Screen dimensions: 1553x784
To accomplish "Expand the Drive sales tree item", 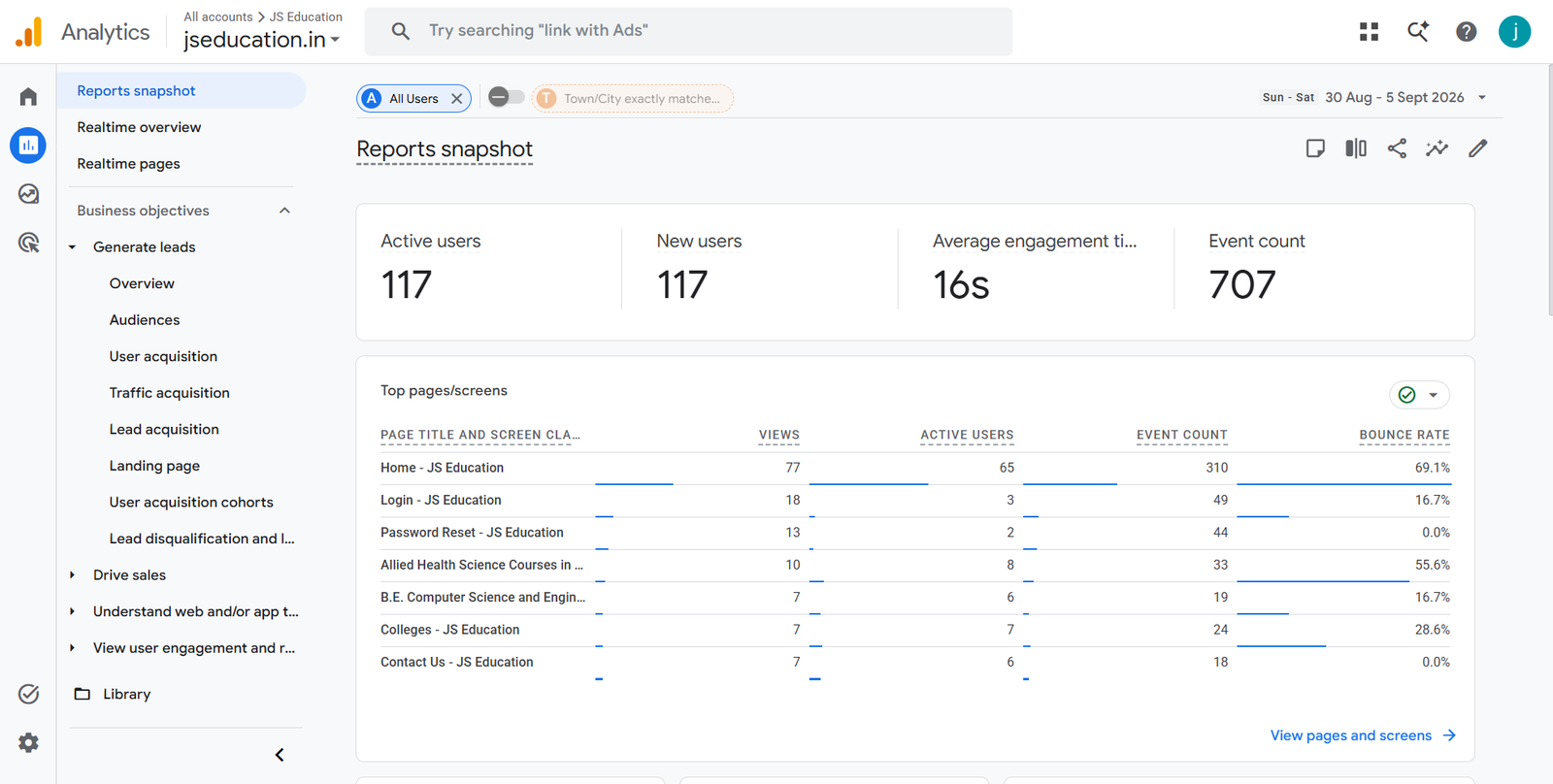I will pyautogui.click(x=73, y=575).
